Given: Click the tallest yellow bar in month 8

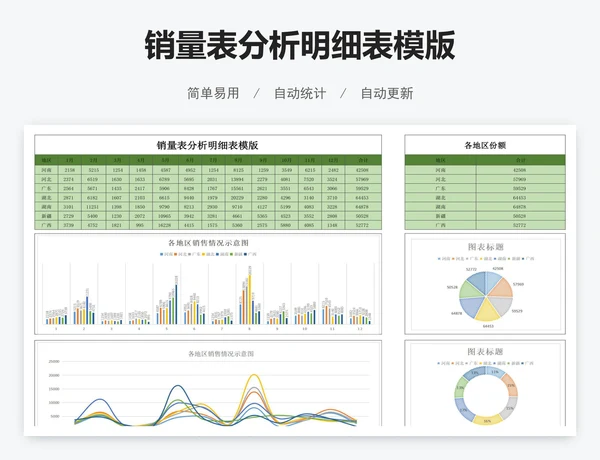Looking at the screenshot, I should coord(250,299).
